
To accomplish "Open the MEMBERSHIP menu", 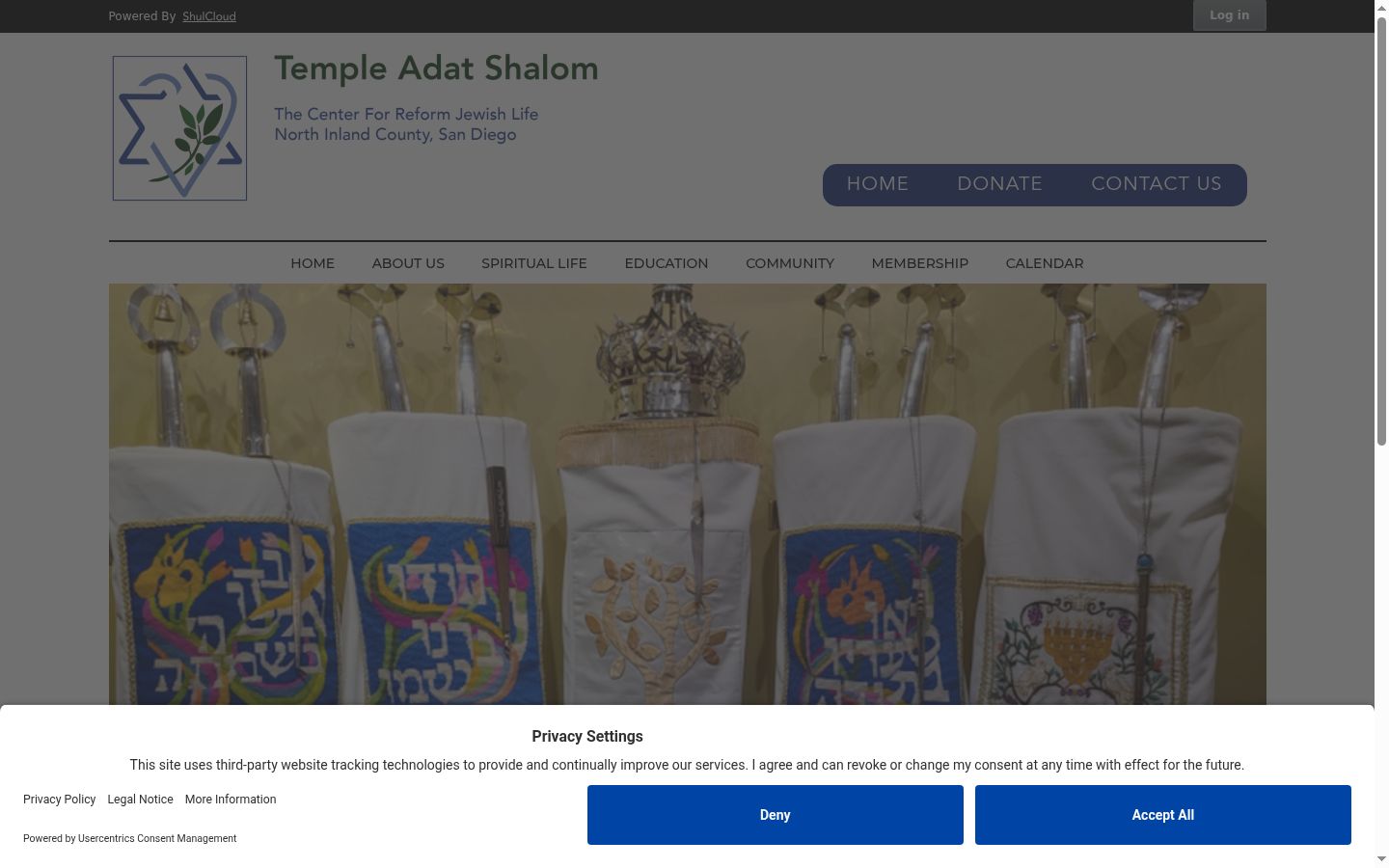I will click(920, 263).
